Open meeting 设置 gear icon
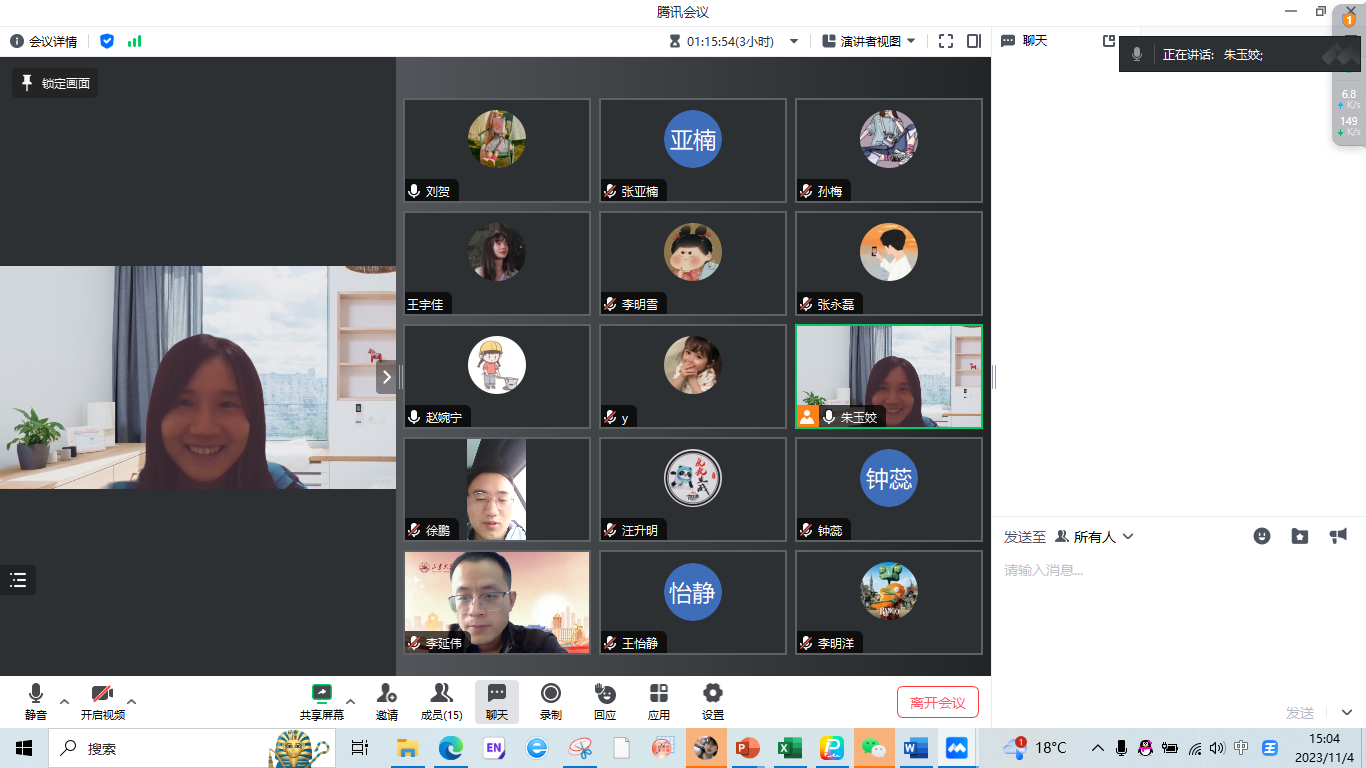Viewport: 1366px width, 768px height. click(x=712, y=701)
